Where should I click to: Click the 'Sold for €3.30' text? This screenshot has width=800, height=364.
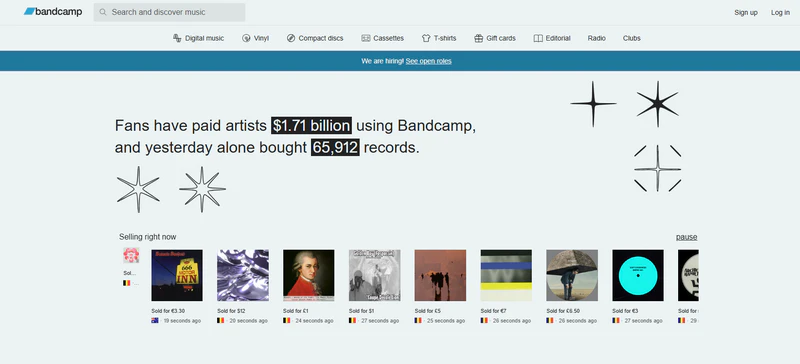(168, 310)
